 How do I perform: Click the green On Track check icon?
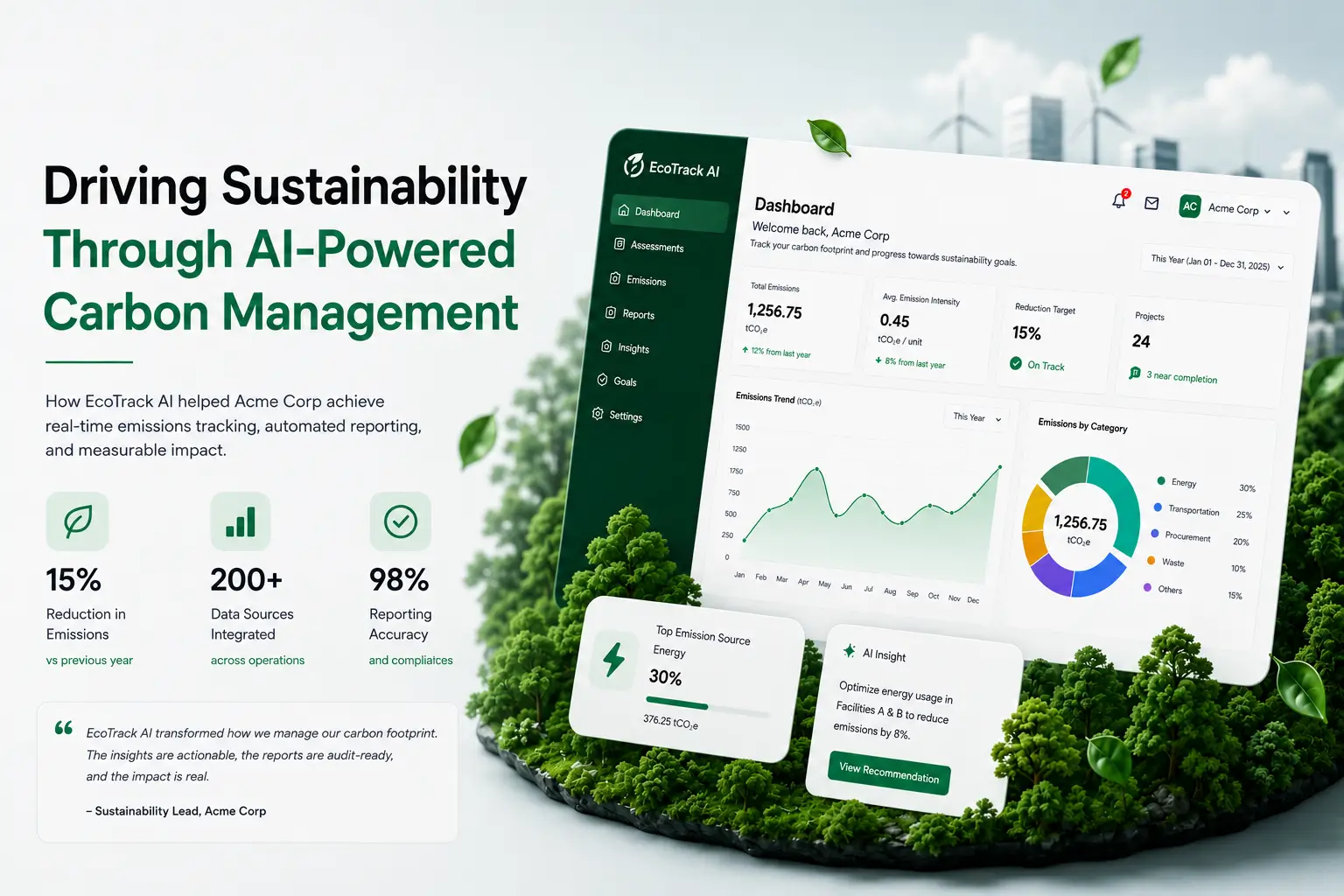pos(1016,363)
